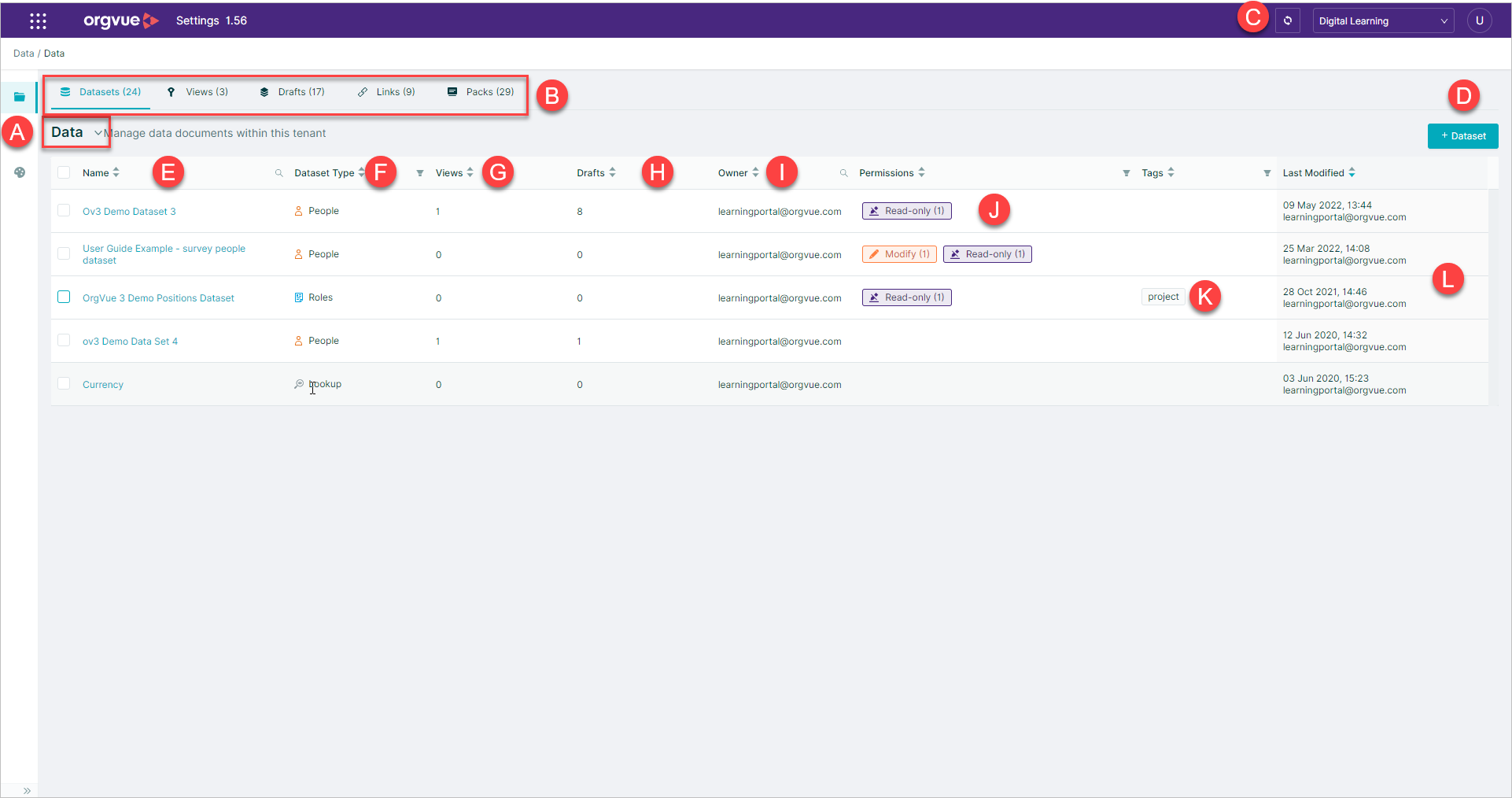Switch to the Datasets (24) tab
The width and height of the screenshot is (1512, 798).
(101, 92)
